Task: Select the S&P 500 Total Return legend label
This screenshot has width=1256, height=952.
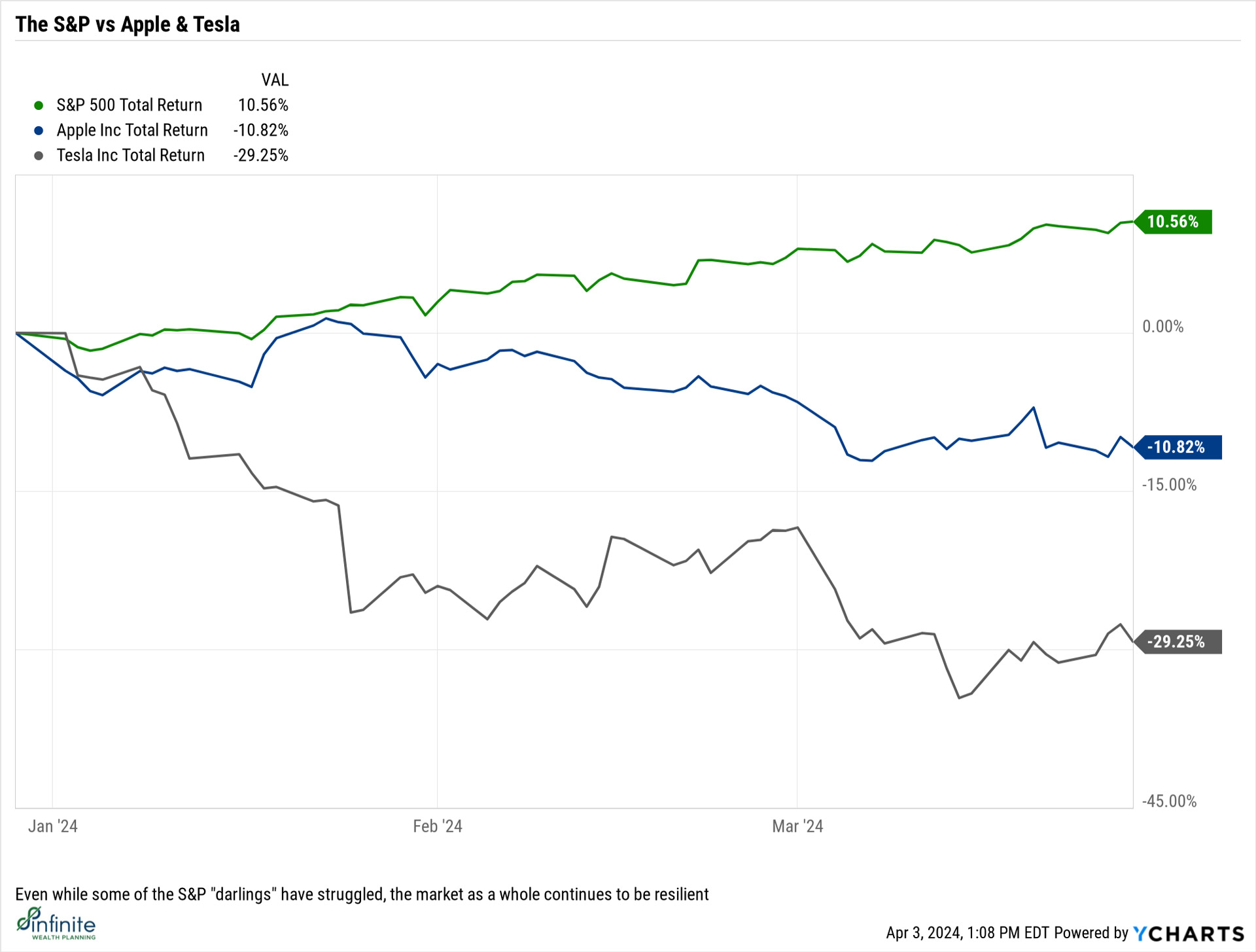Action: tap(130, 105)
